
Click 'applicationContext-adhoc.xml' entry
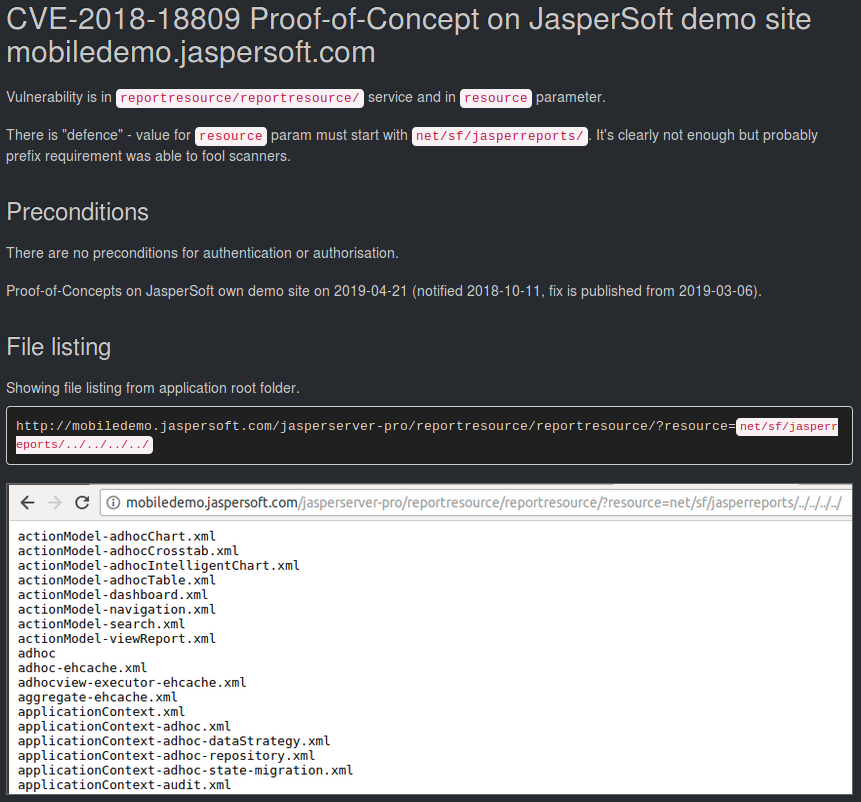(124, 726)
